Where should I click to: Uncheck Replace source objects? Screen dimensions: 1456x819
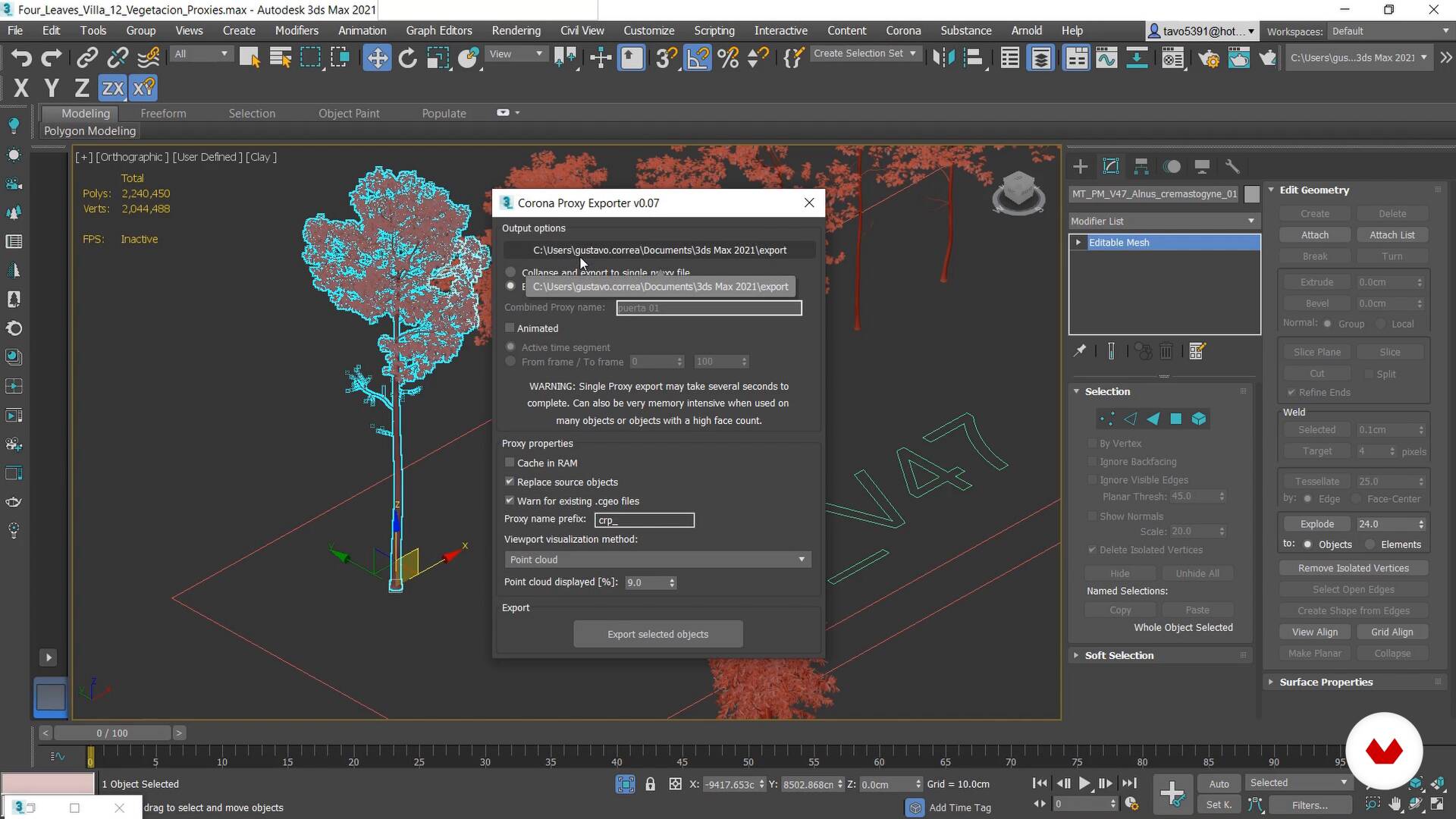510,482
